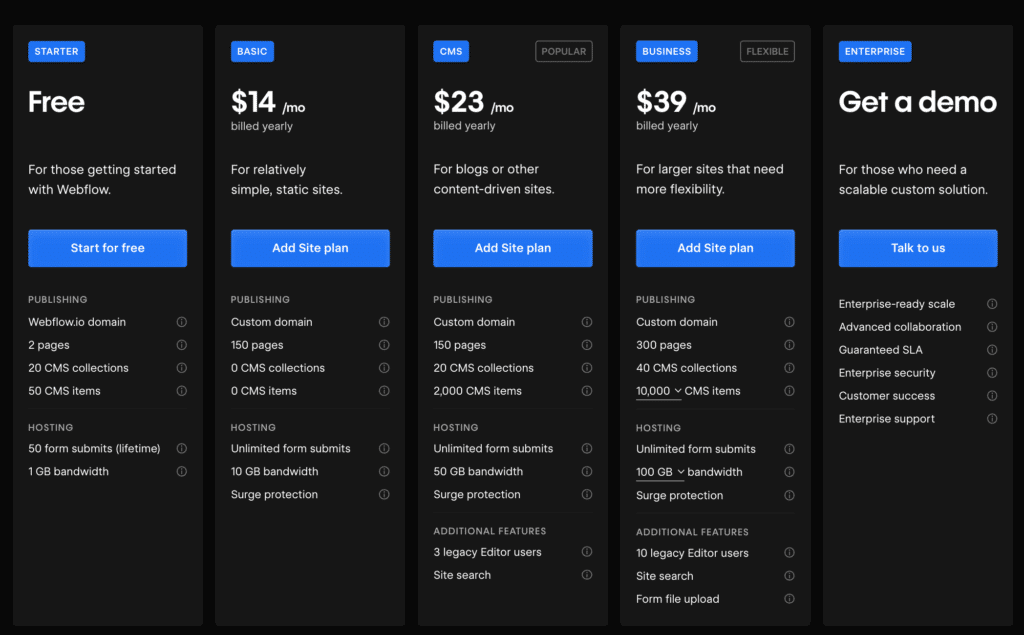
Task: Open info icon for 300 pages
Action: click(x=790, y=345)
